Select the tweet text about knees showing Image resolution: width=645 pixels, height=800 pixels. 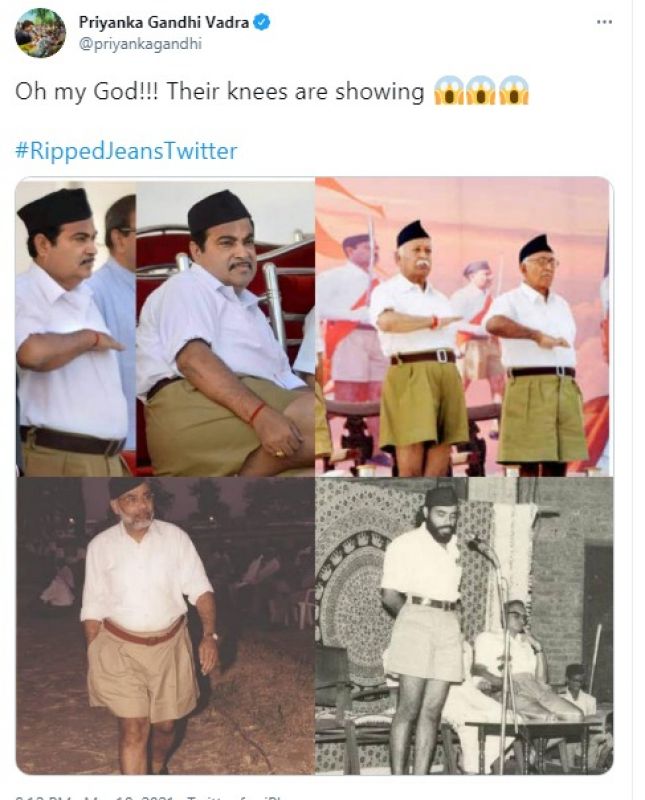coord(220,92)
